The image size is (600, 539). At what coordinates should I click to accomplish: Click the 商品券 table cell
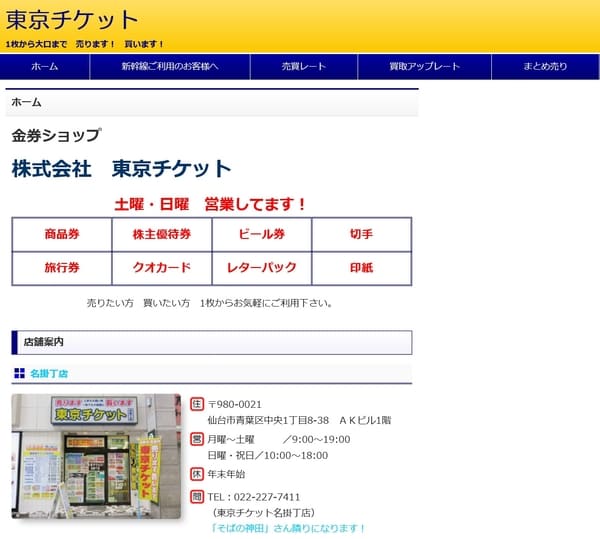(62, 234)
